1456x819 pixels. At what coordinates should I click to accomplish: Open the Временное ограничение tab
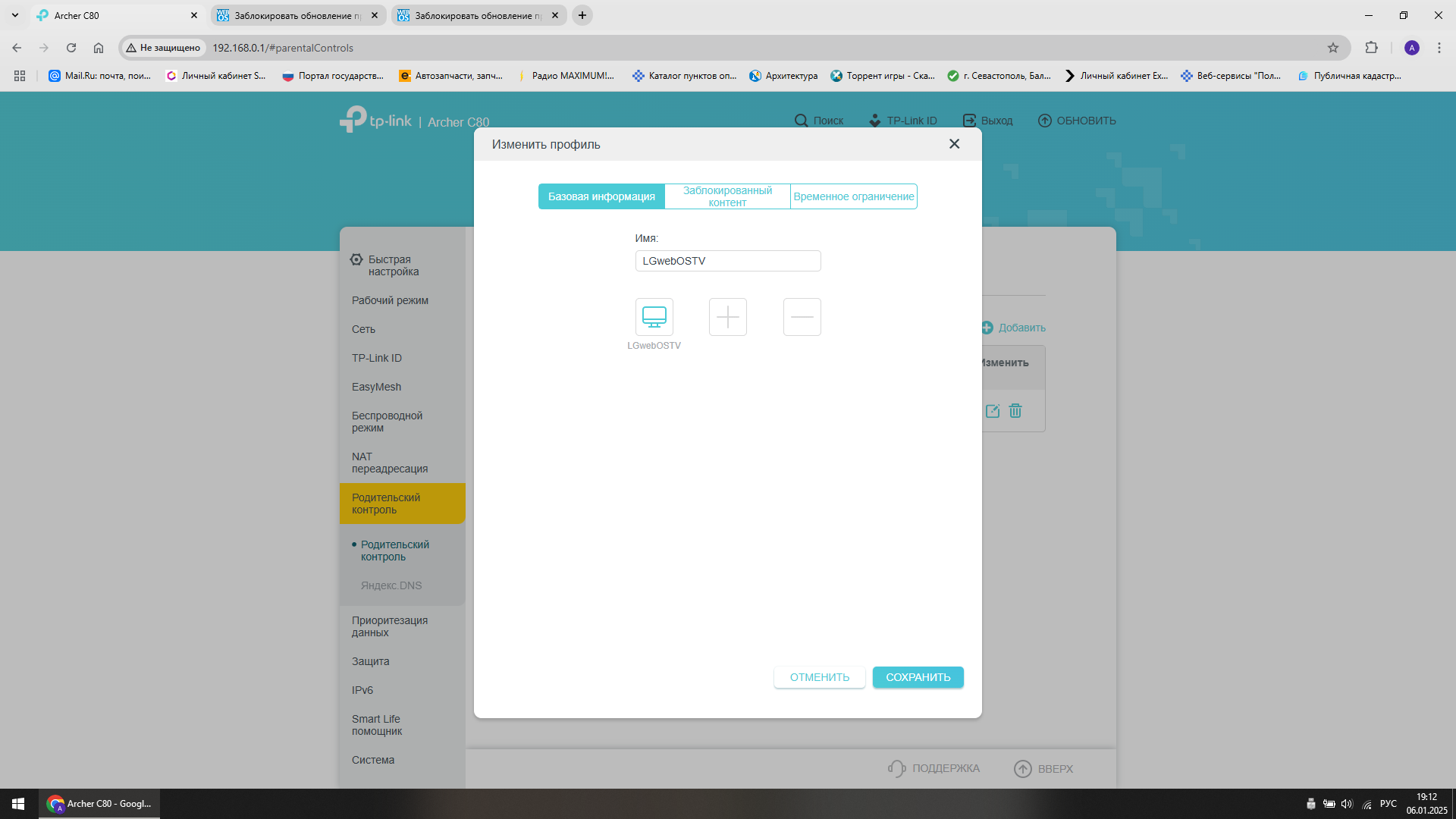tap(853, 196)
